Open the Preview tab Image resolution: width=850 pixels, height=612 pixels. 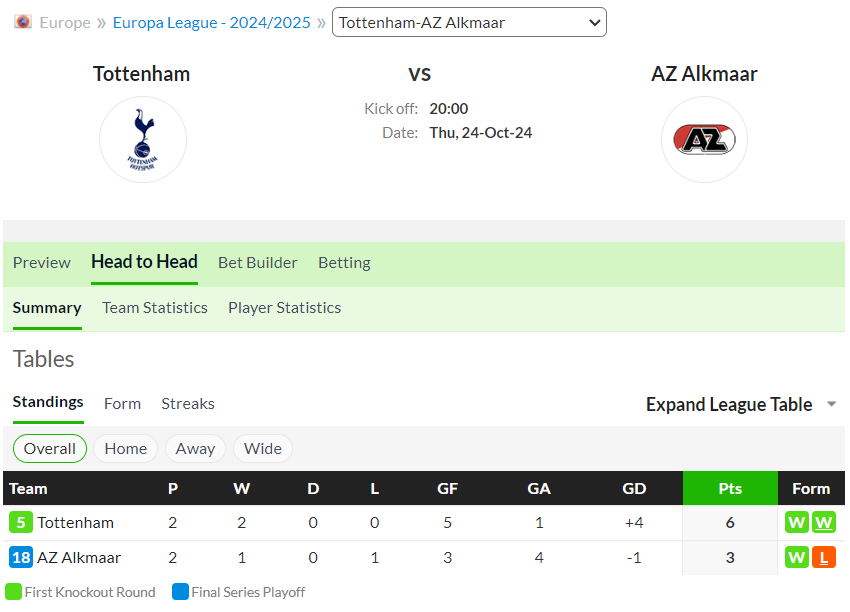point(42,263)
